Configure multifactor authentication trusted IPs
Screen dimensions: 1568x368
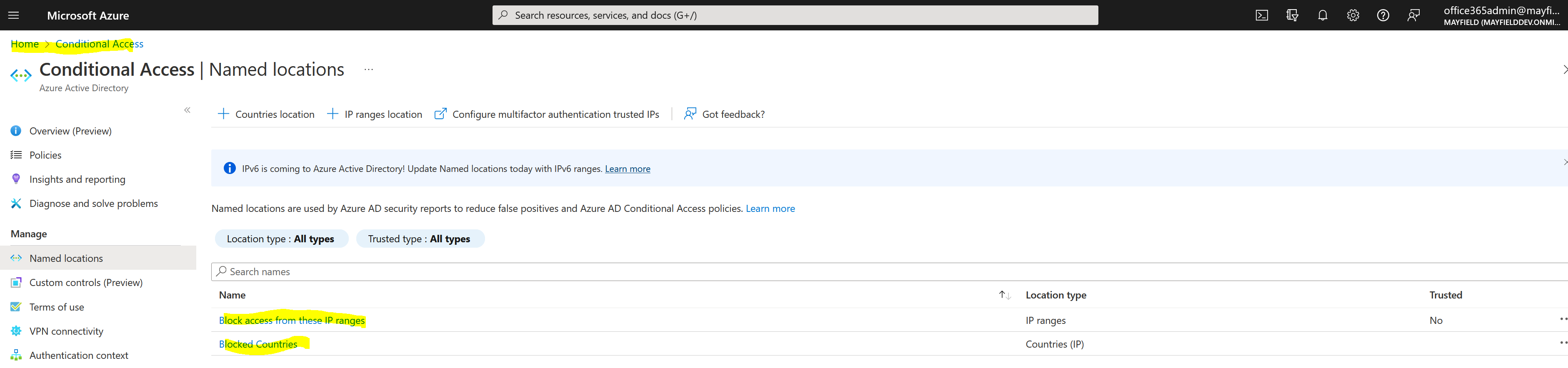point(547,114)
